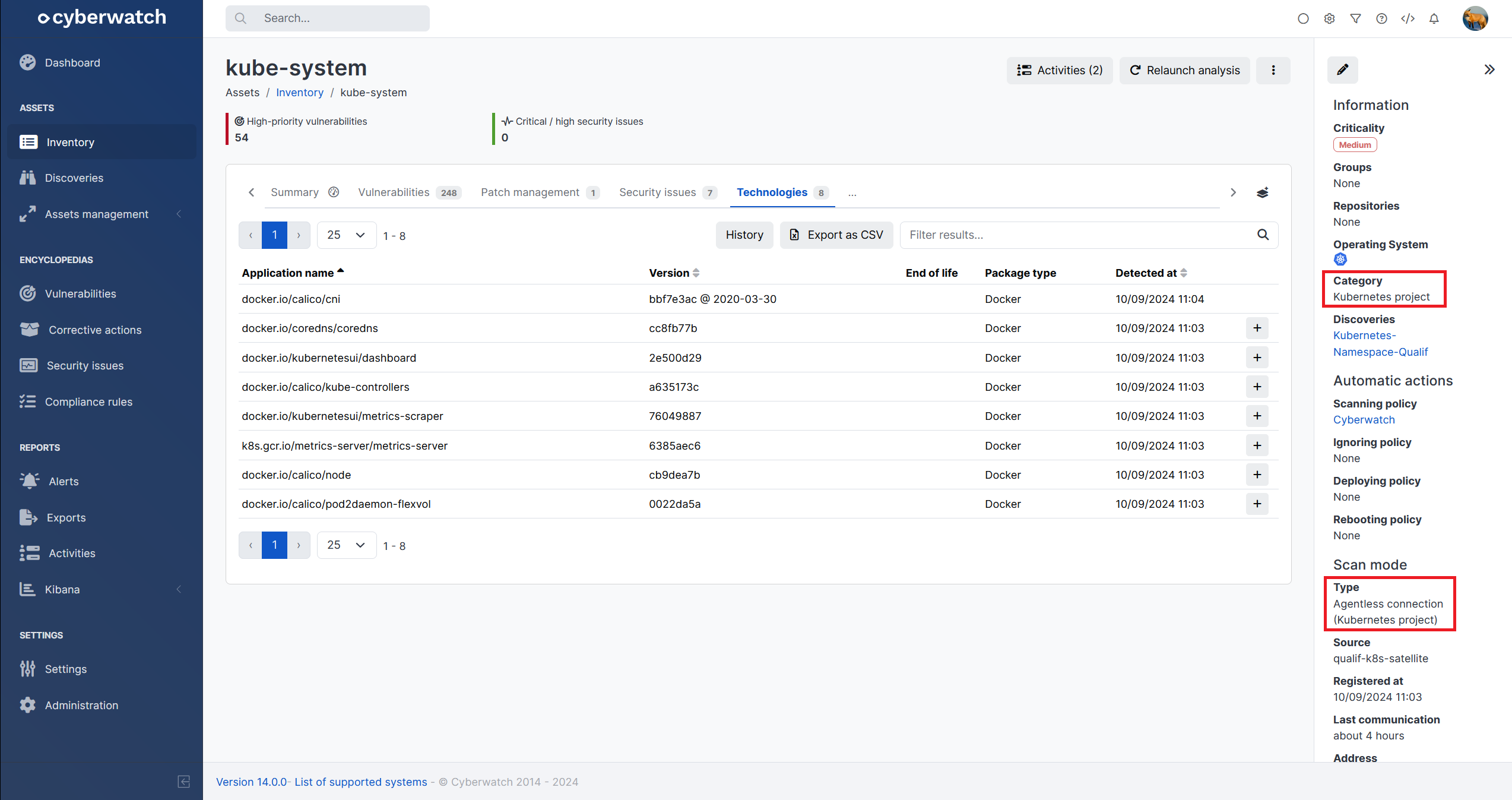Sort by the Application name column
1512x800 pixels.
click(x=293, y=273)
